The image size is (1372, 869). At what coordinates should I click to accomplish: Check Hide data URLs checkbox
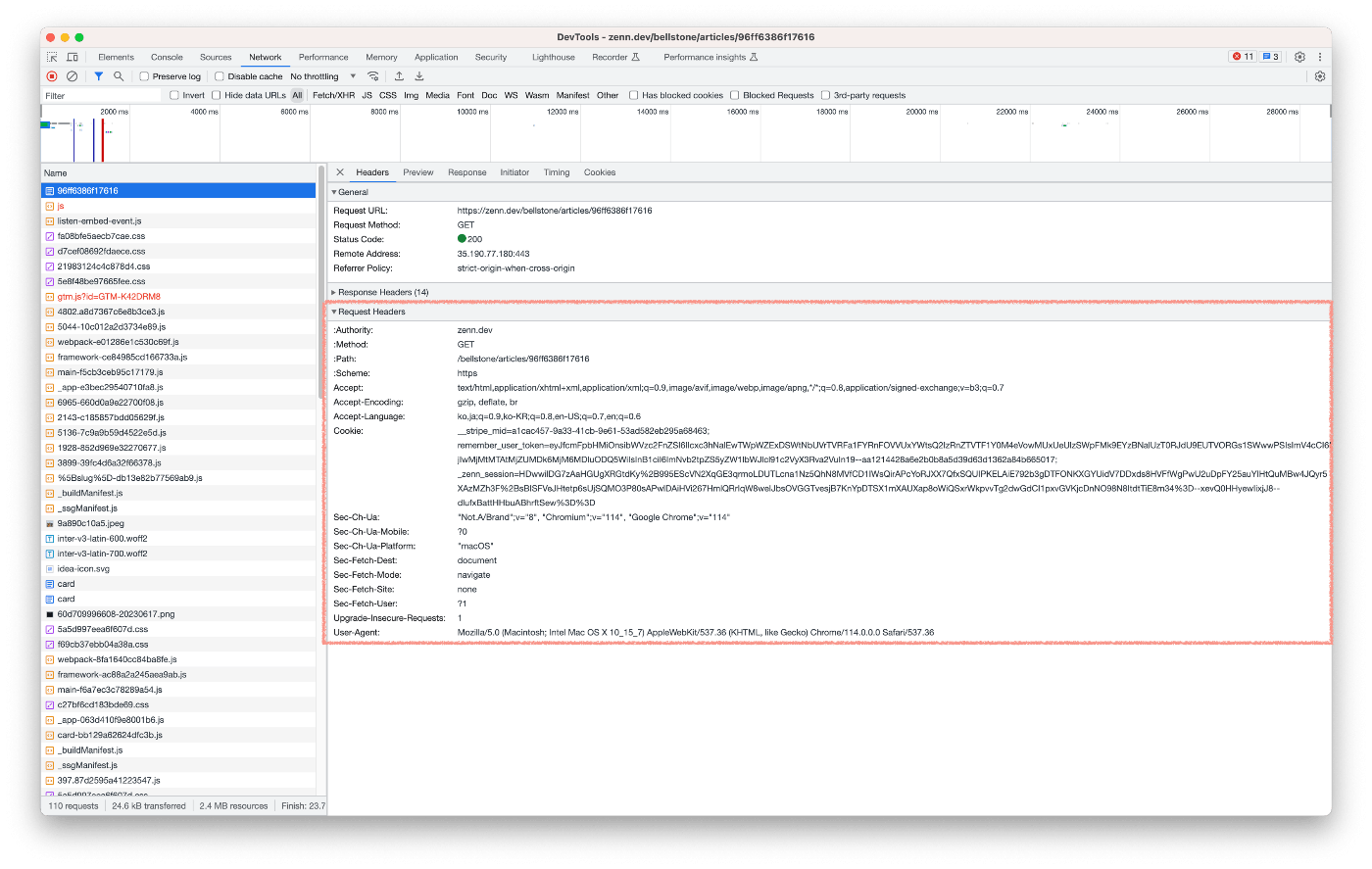[x=217, y=95]
